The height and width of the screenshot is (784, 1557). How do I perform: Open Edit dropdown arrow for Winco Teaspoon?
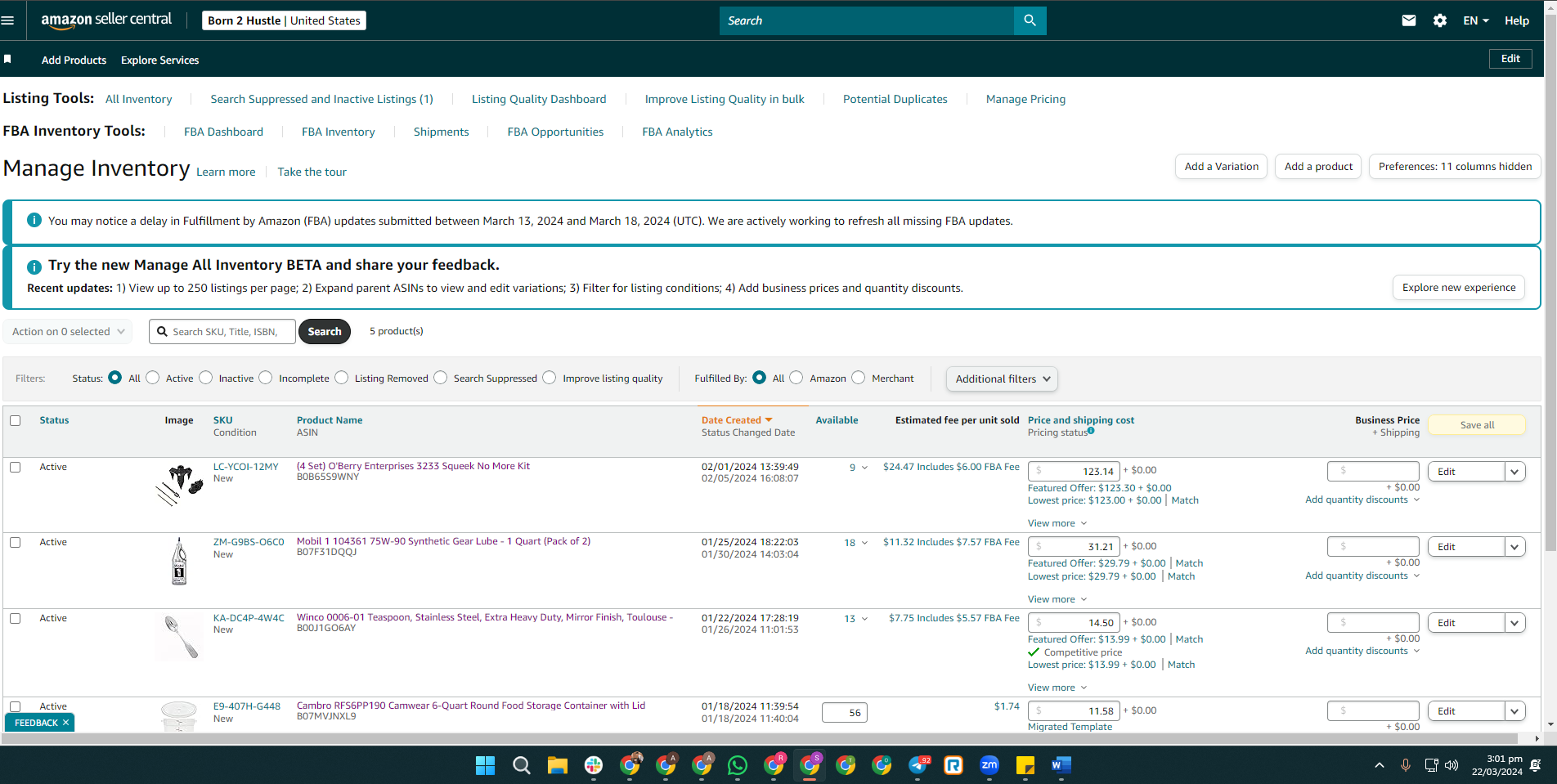pyautogui.click(x=1514, y=623)
